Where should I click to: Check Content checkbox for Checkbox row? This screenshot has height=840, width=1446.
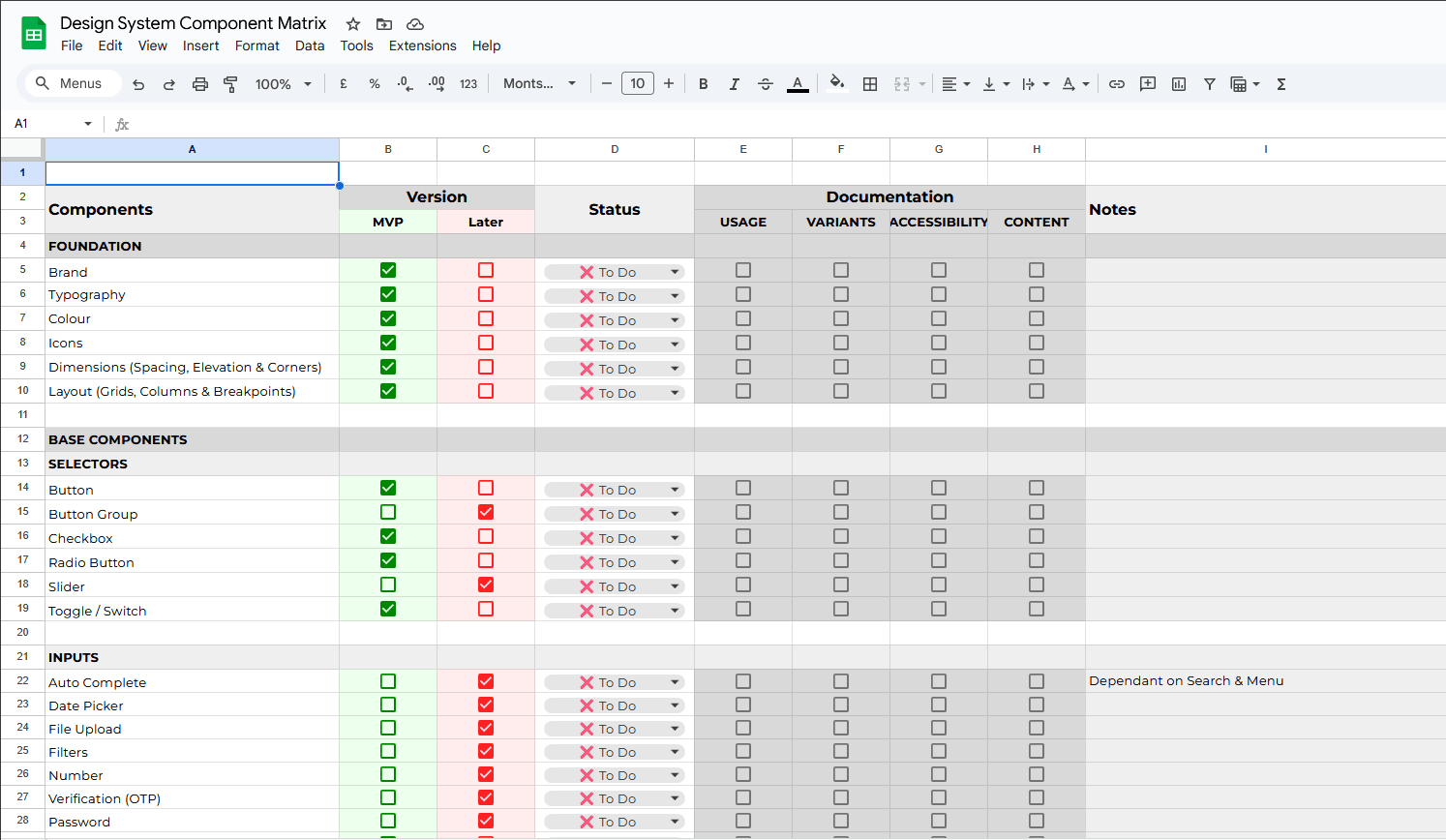point(1037,536)
